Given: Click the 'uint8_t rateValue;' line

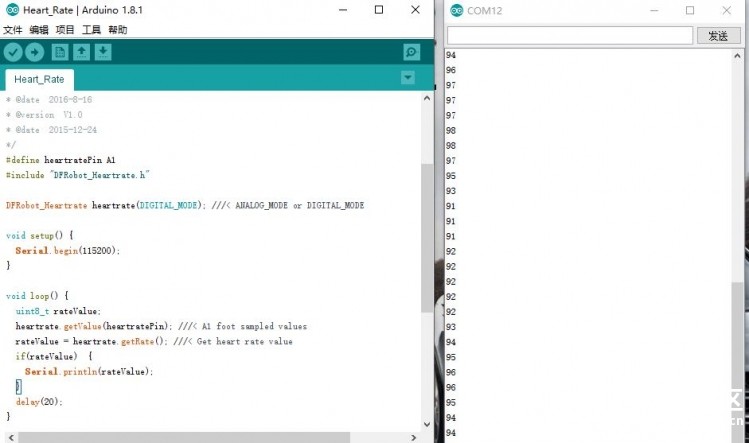Looking at the screenshot, I should (x=58, y=312).
